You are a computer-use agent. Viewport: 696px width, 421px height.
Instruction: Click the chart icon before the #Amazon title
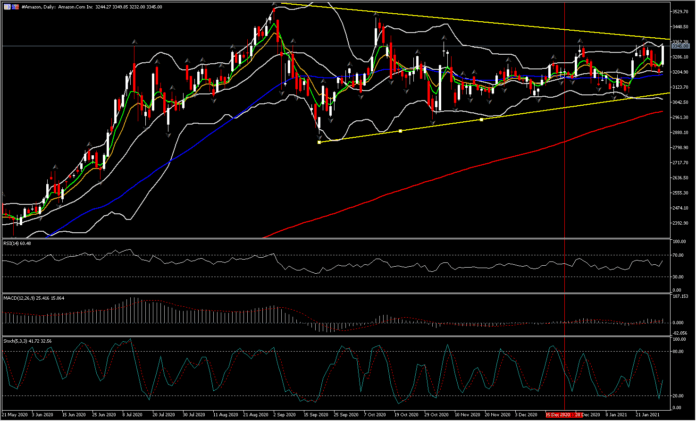pos(6,7)
